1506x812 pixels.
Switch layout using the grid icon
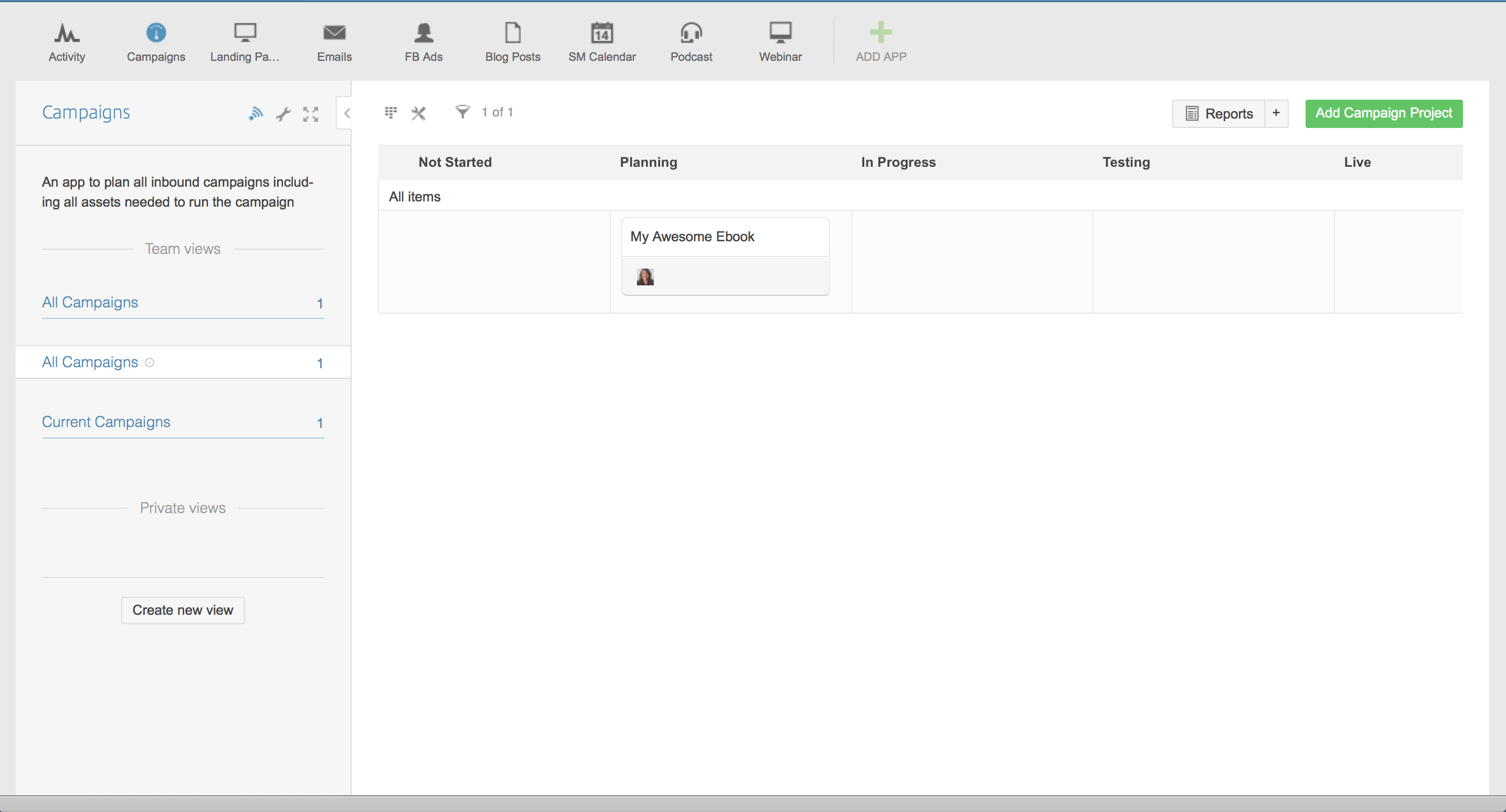(x=390, y=112)
